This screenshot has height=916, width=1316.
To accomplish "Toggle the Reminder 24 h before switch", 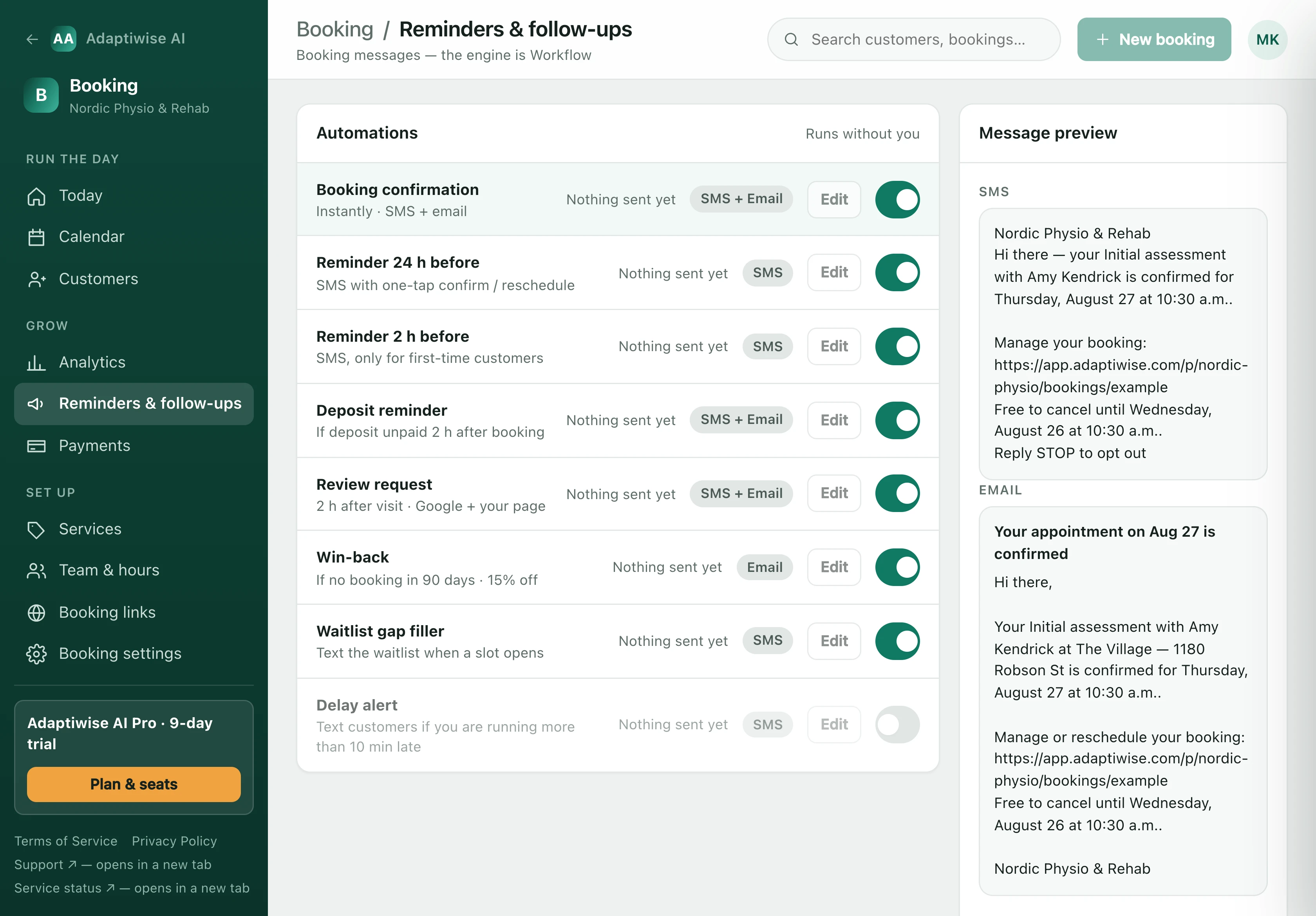I will 897,273.
